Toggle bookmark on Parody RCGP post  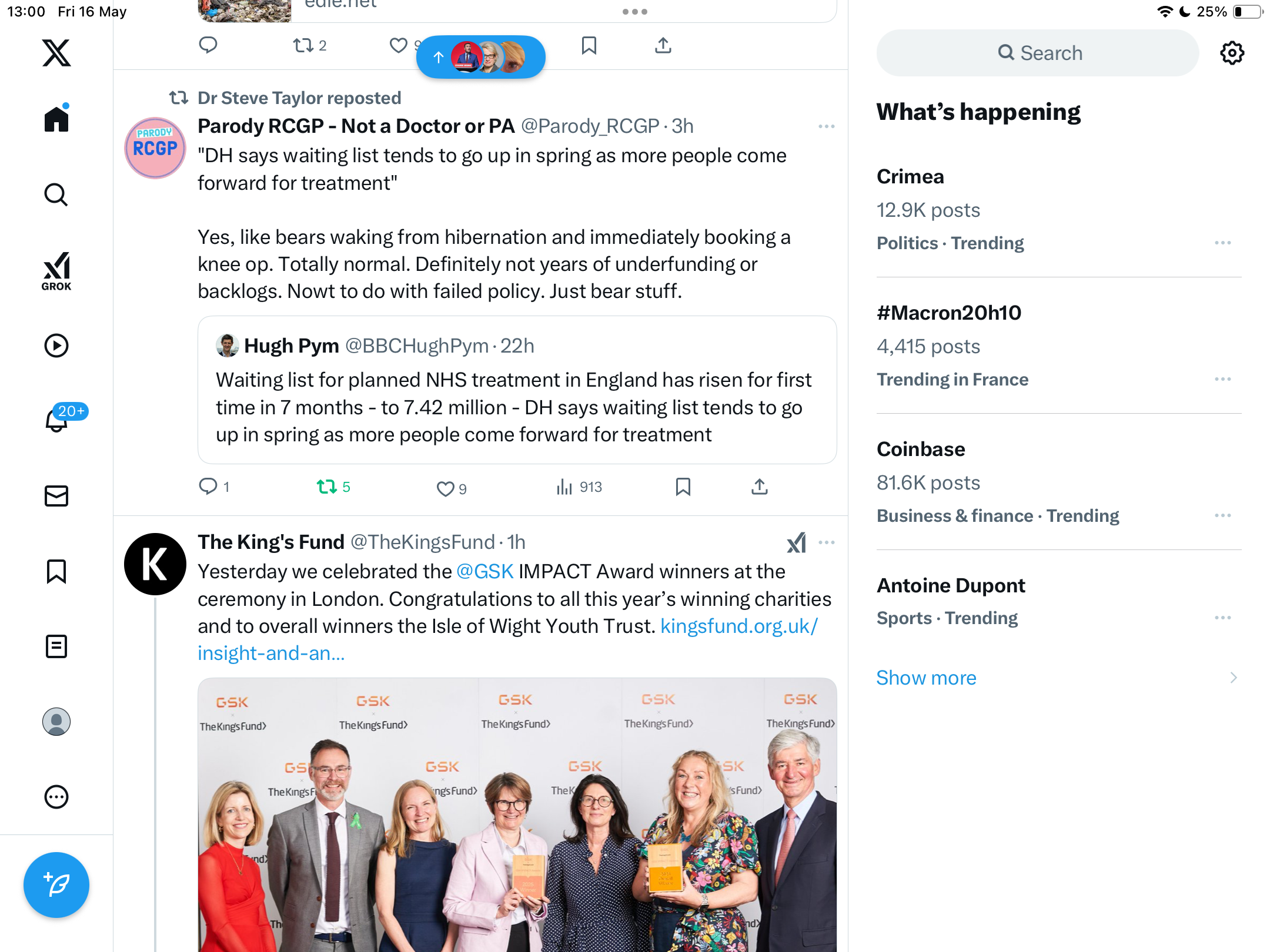tap(683, 487)
